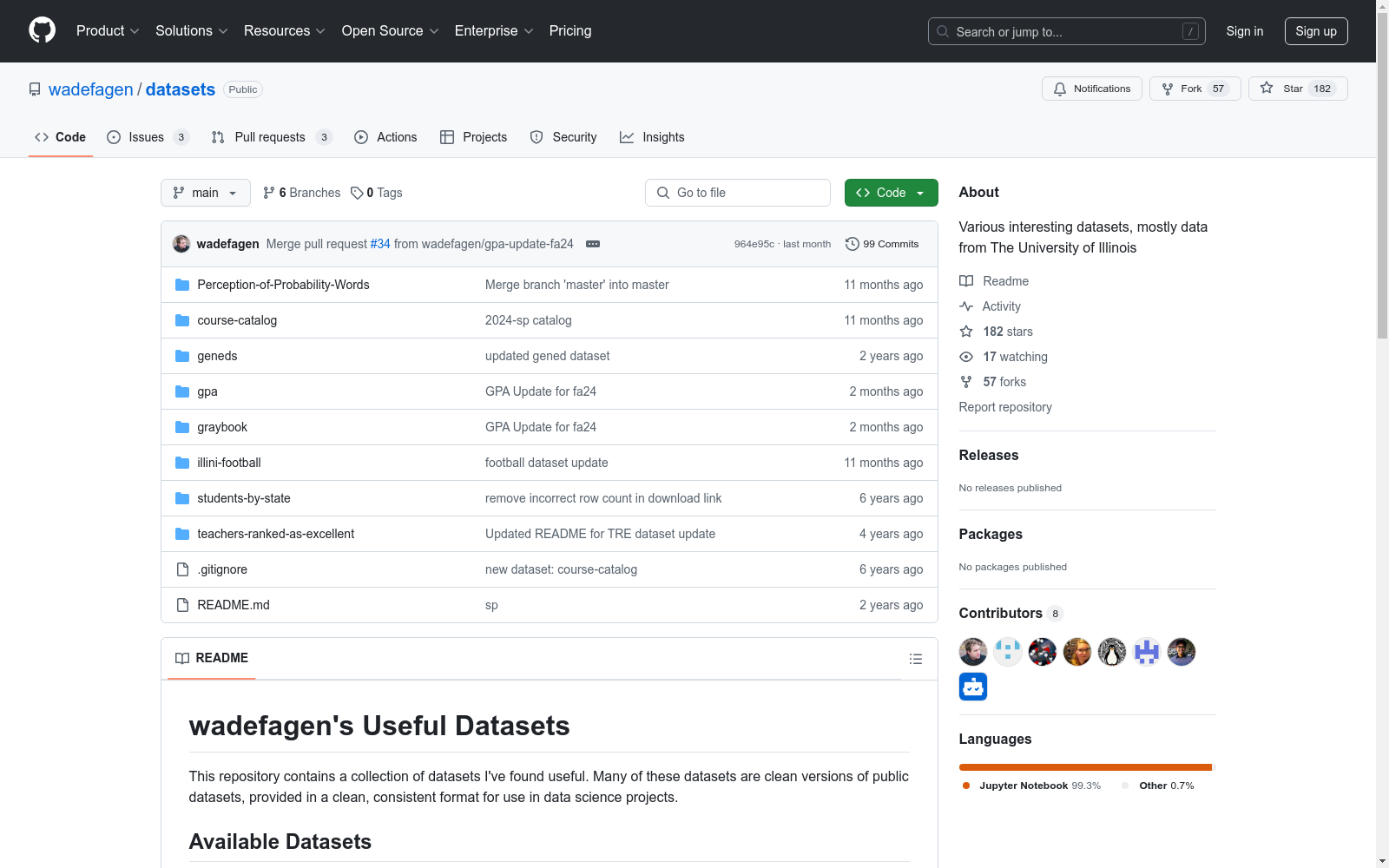Expand the commit message ellipsis
Screen dimensions: 1389x868
click(593, 244)
